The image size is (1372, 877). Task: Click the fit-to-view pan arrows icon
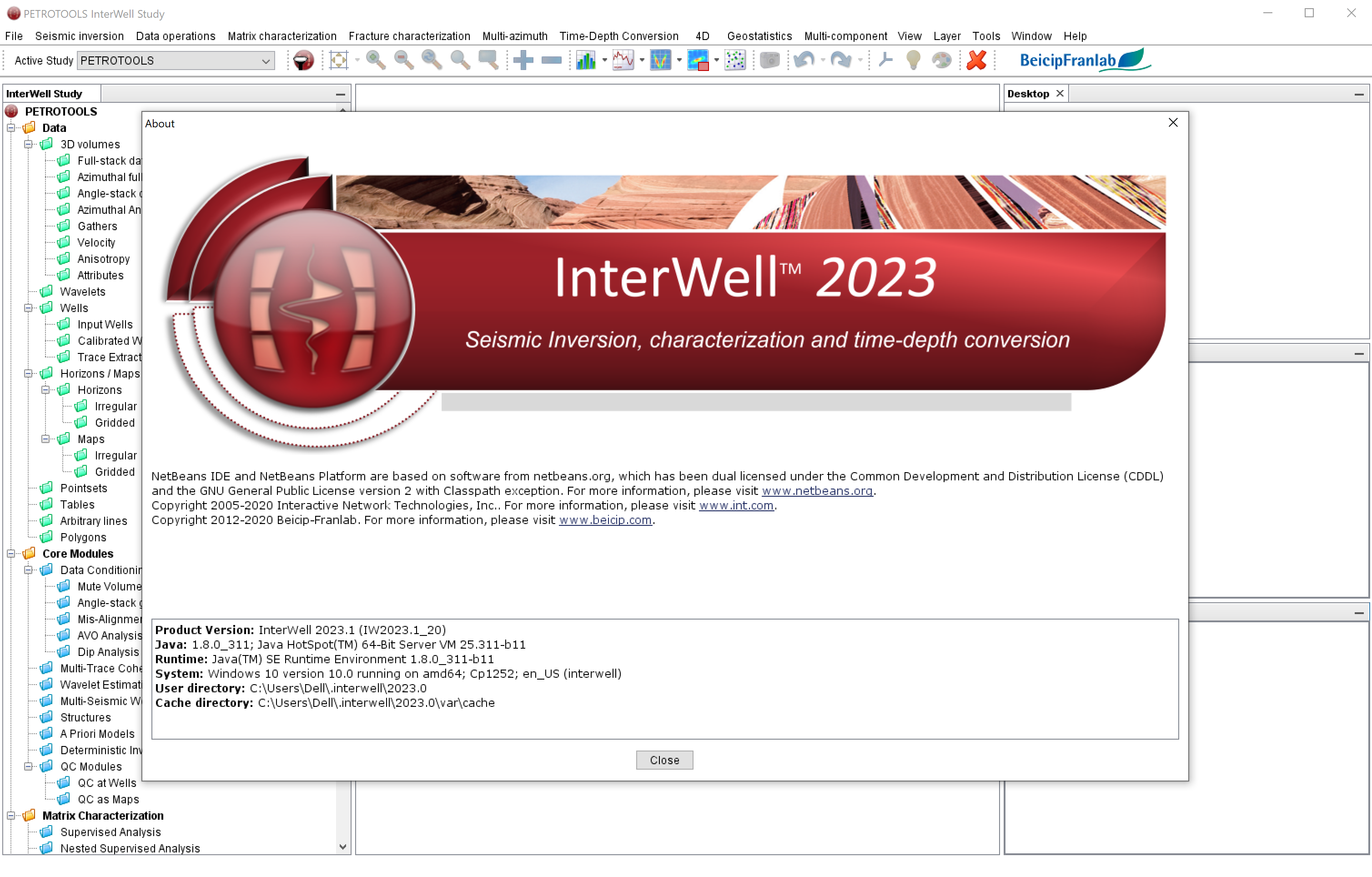pos(338,60)
